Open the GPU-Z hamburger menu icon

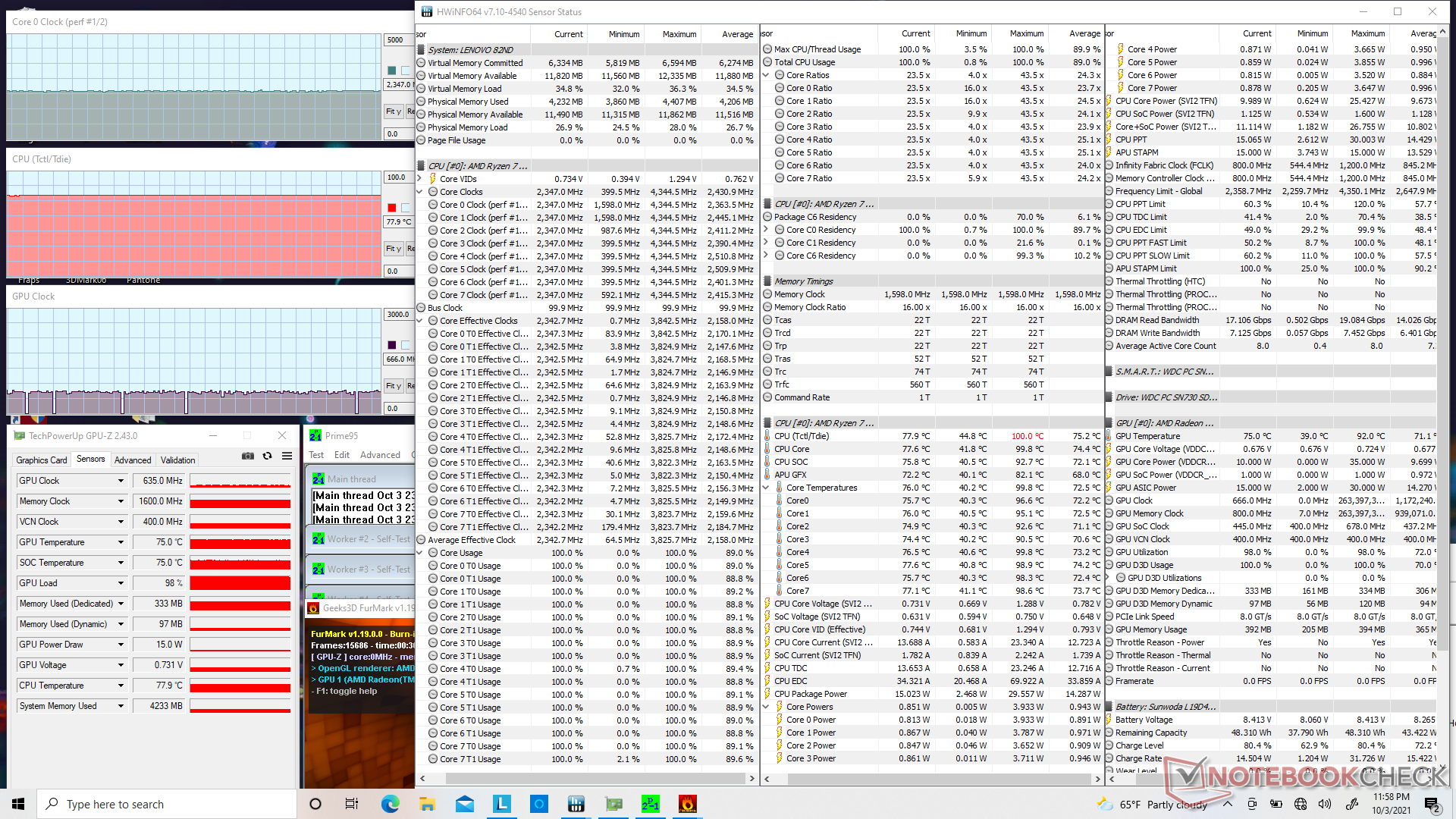(x=287, y=456)
